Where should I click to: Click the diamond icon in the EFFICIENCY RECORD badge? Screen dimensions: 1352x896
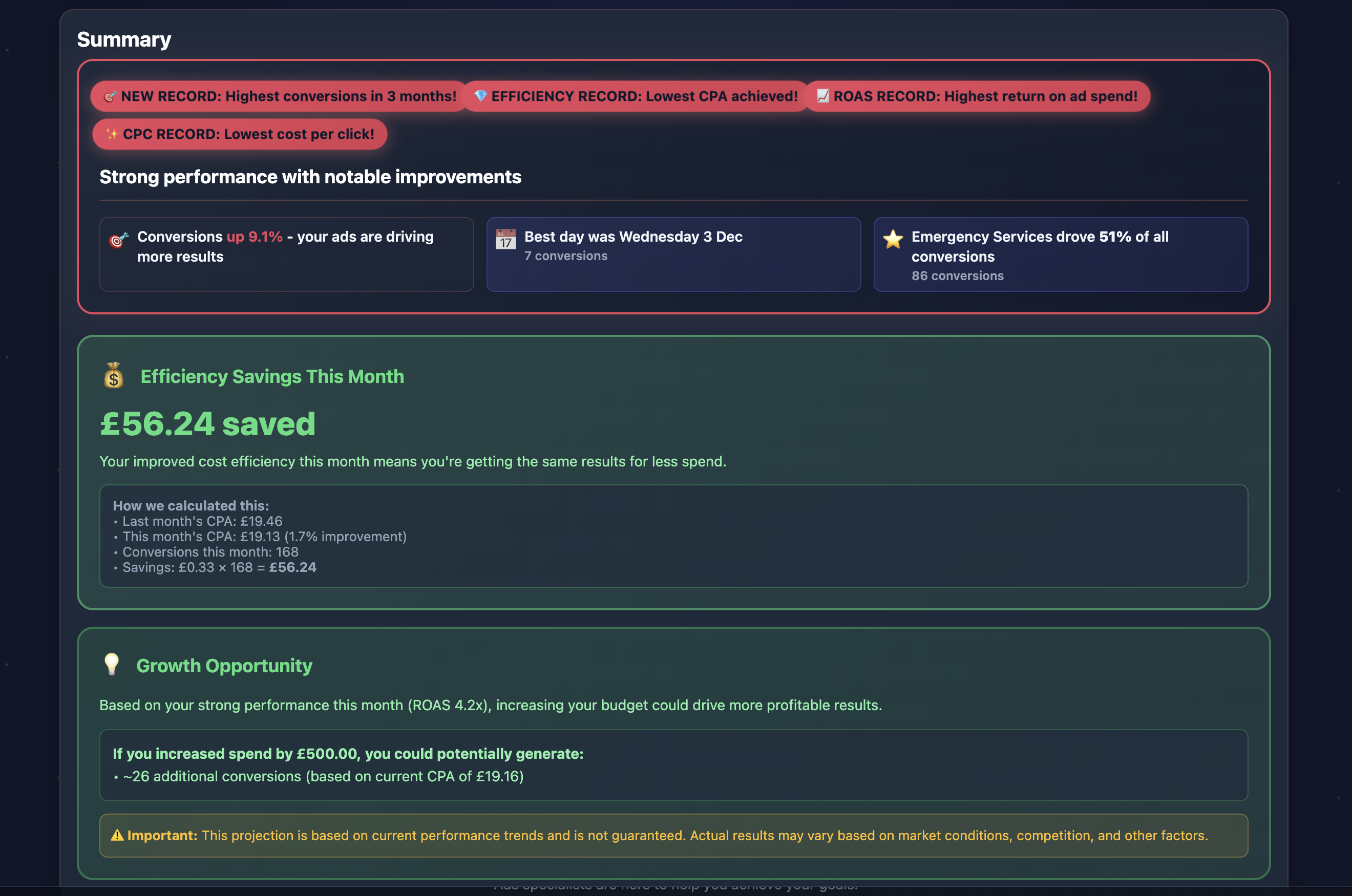tap(482, 95)
